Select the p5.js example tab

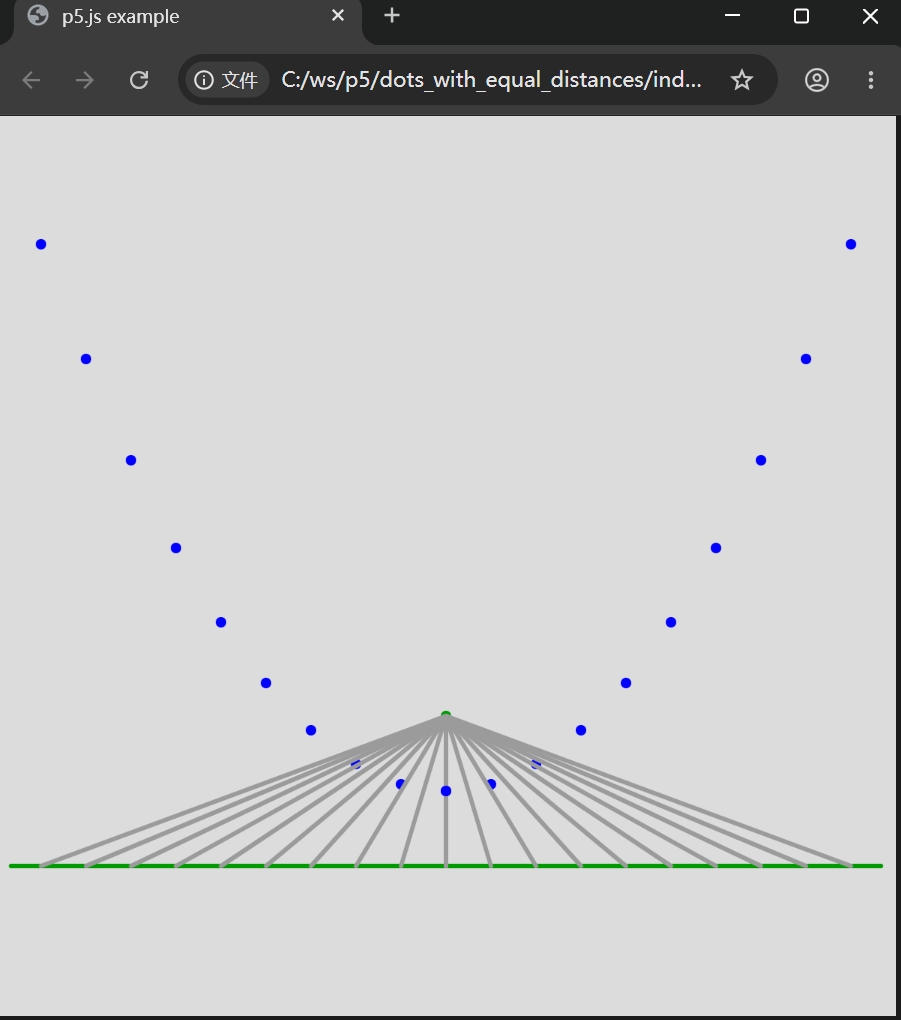click(x=185, y=20)
